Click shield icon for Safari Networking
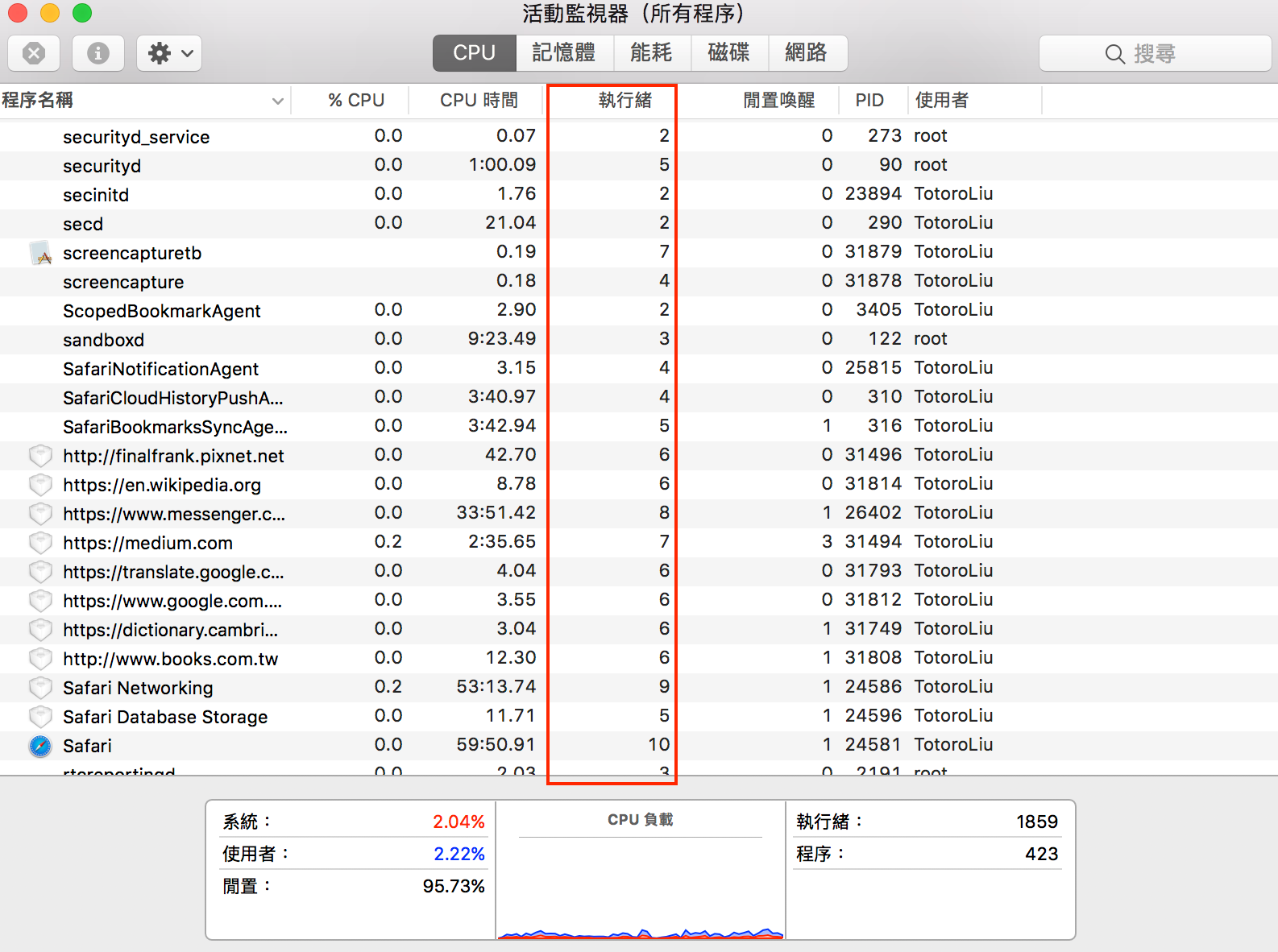Image resolution: width=1278 pixels, height=952 pixels. click(40, 688)
